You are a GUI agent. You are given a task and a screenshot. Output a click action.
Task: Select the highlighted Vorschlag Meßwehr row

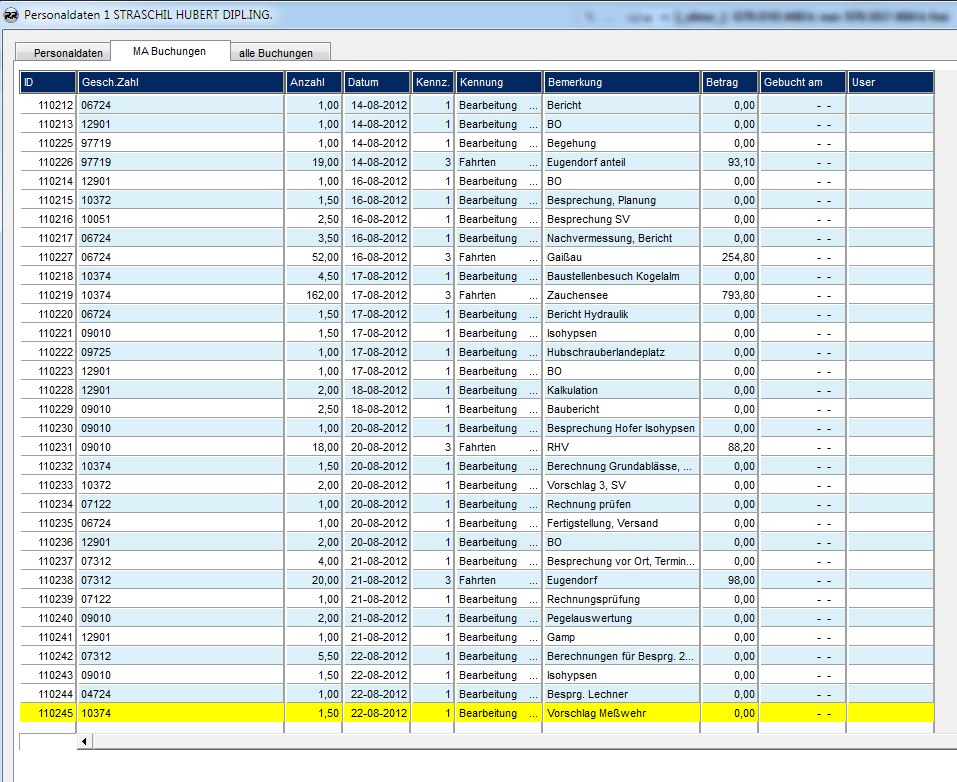620,712
